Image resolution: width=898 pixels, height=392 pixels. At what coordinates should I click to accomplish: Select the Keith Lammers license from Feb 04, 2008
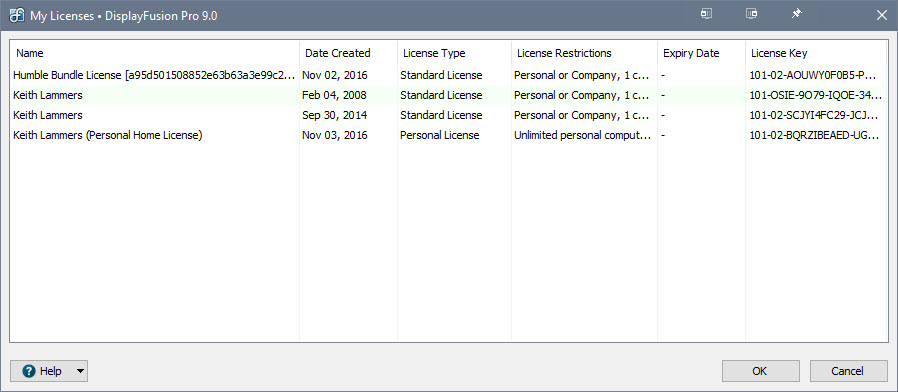(x=448, y=95)
